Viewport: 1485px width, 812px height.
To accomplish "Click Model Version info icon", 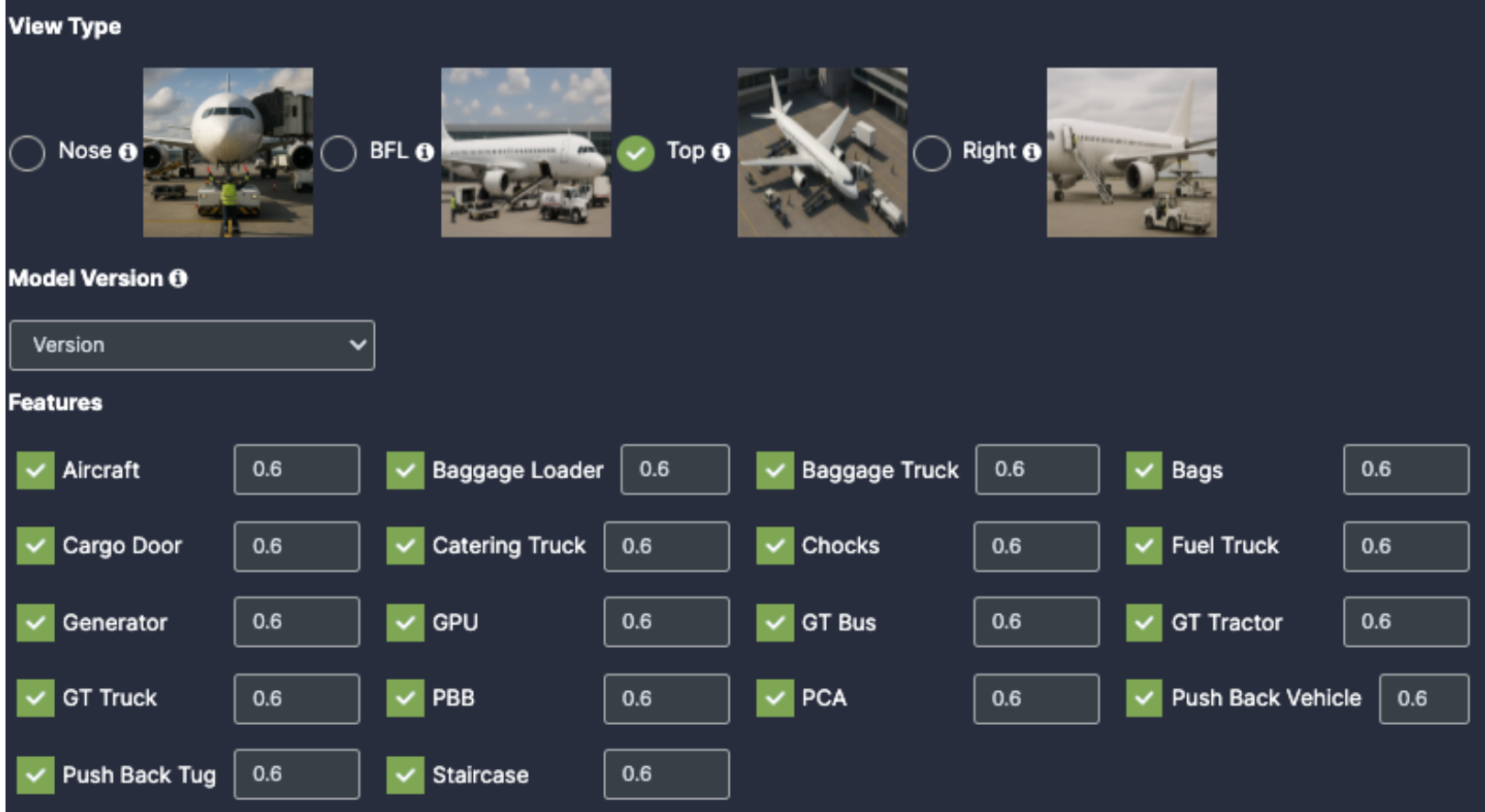I will [179, 279].
